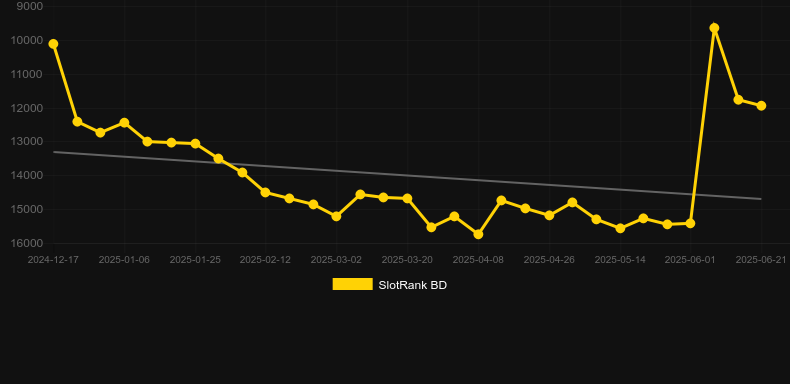Click the 13000 y-axis value label
The height and width of the screenshot is (384, 790).
pos(26,142)
